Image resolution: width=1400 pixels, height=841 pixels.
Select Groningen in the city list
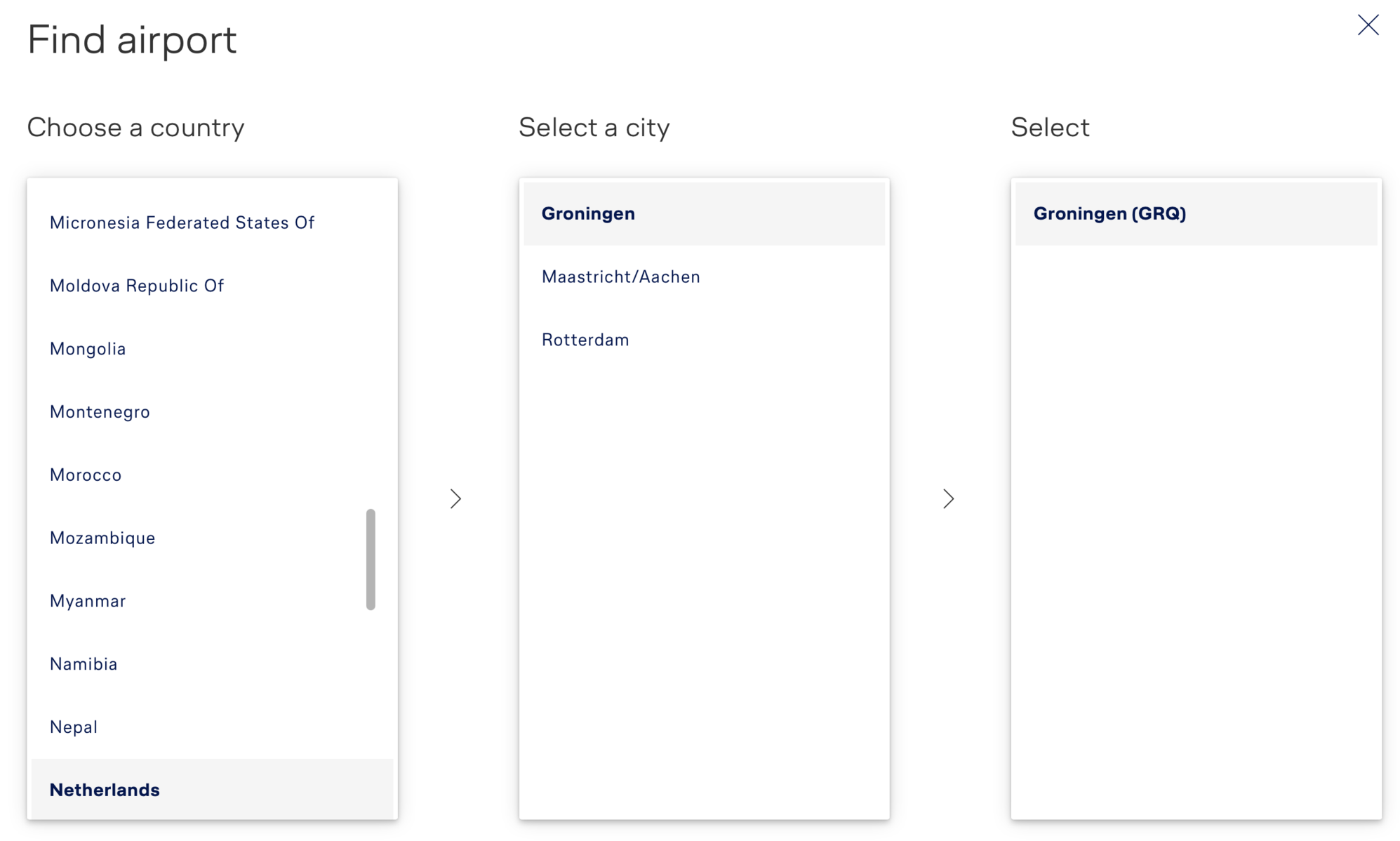[x=704, y=214]
